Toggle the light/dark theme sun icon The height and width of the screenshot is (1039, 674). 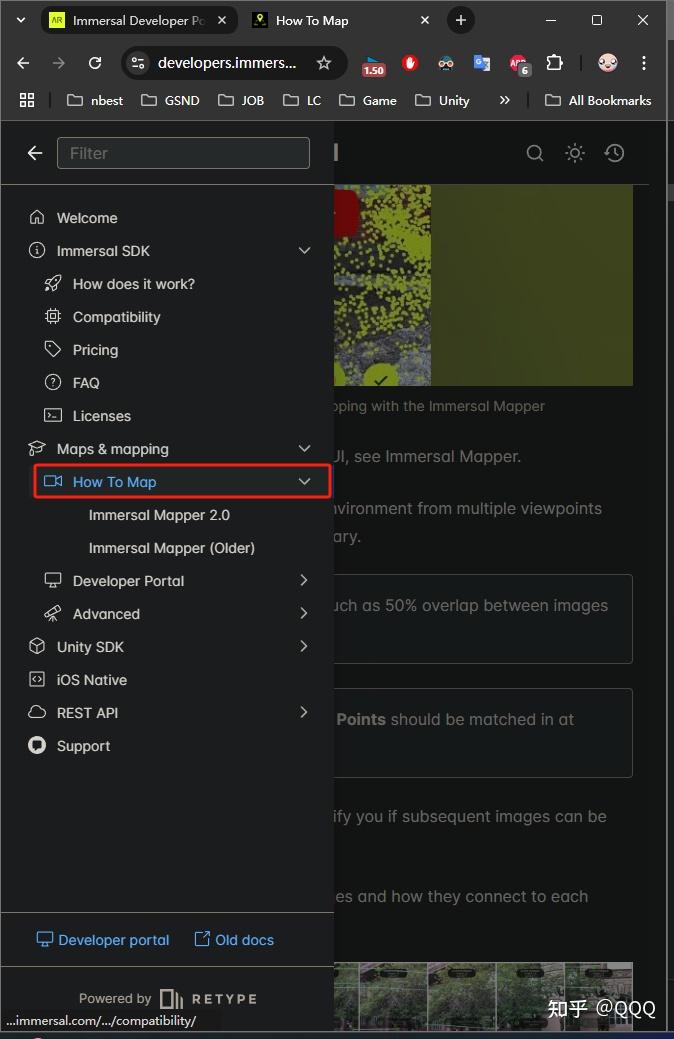(x=575, y=153)
